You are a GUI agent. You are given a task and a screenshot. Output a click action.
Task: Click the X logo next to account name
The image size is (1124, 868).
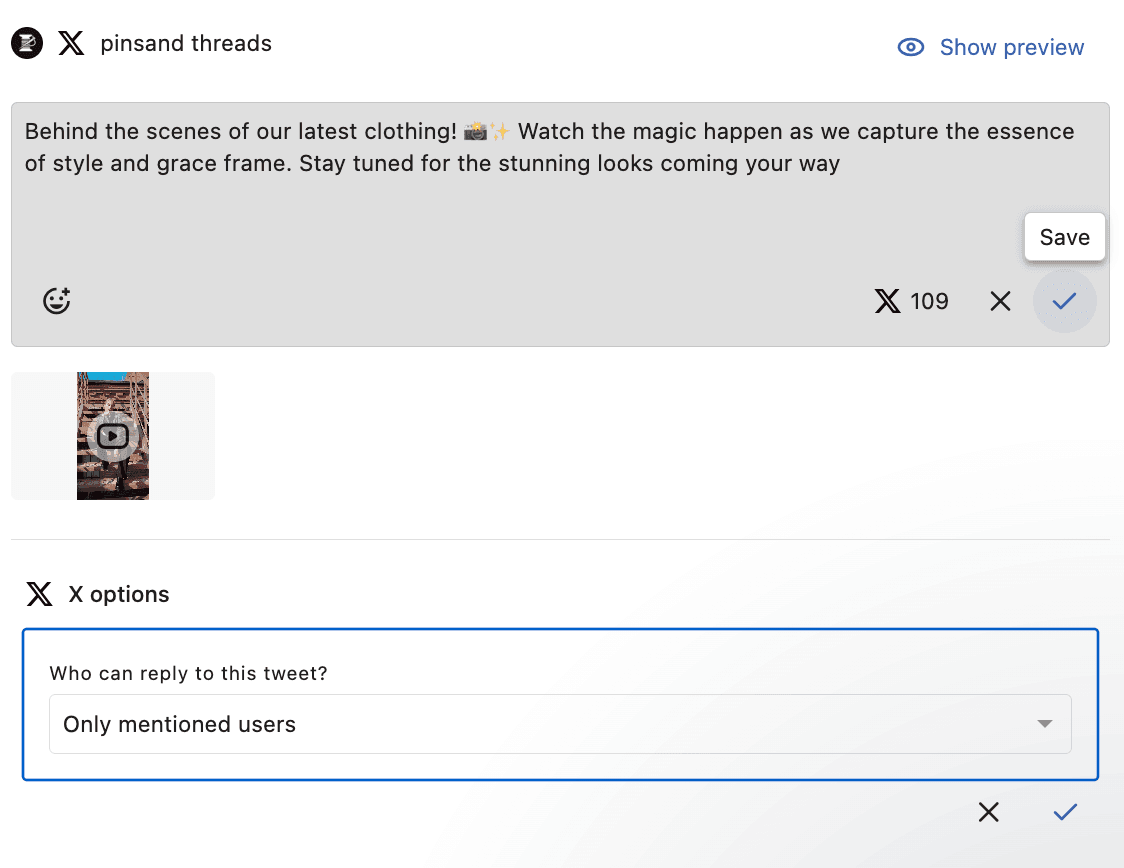pyautogui.click(x=71, y=44)
